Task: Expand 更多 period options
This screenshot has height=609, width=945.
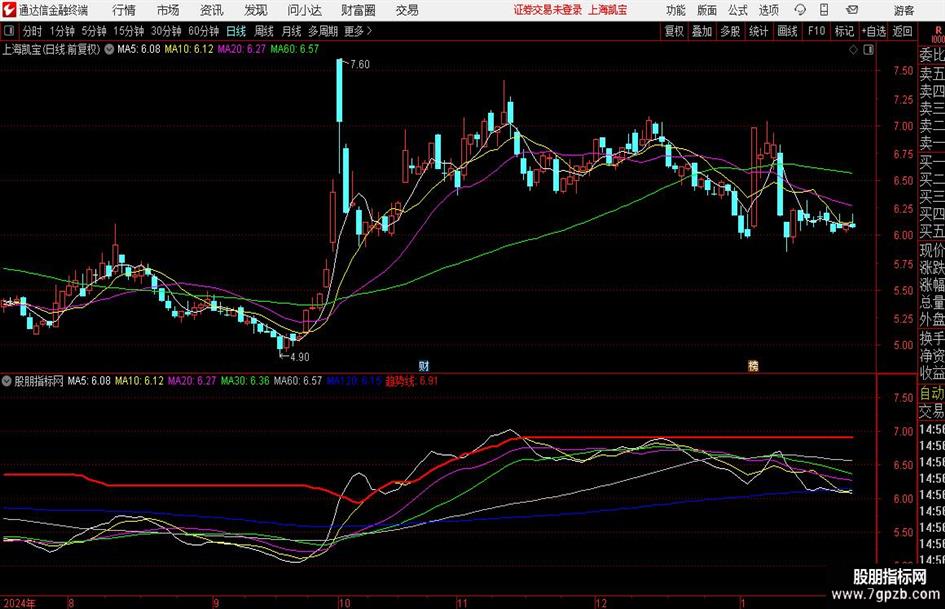Action: click(x=358, y=31)
